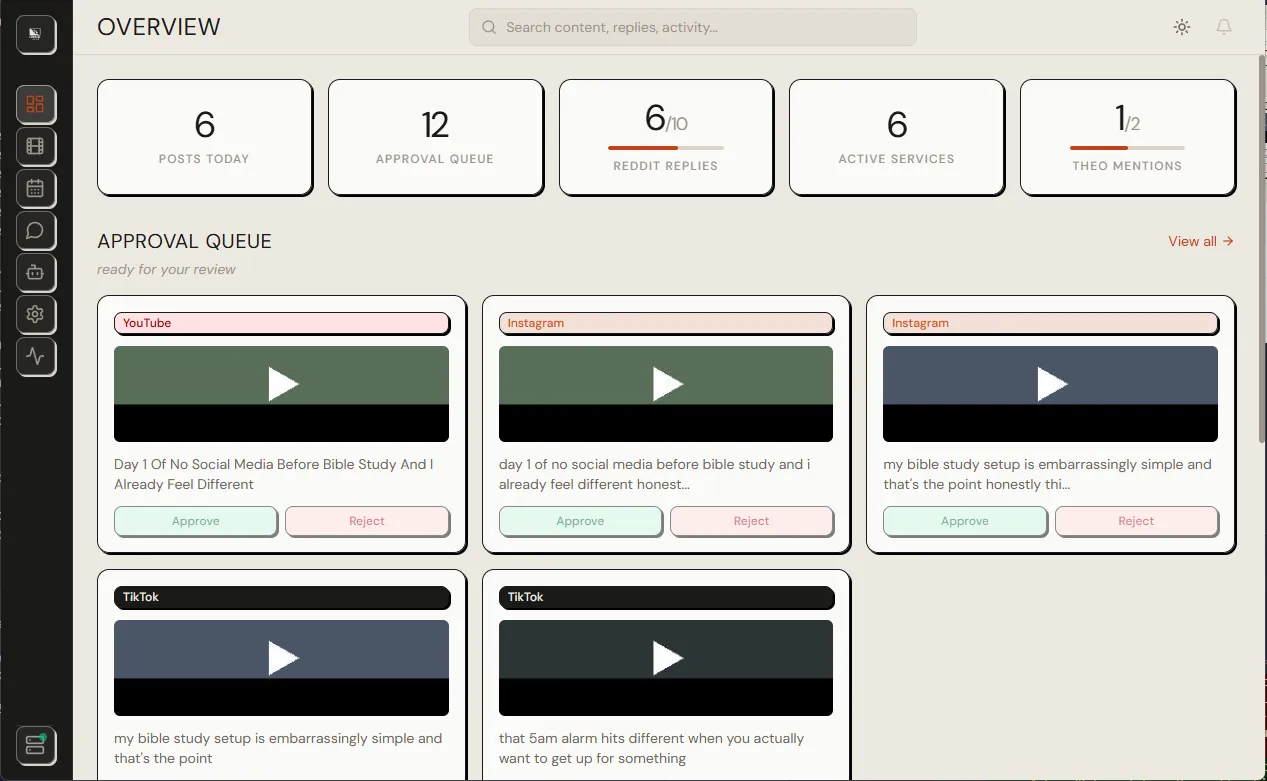Select the YouTube platform badge
This screenshot has width=1267, height=781.
click(x=281, y=323)
